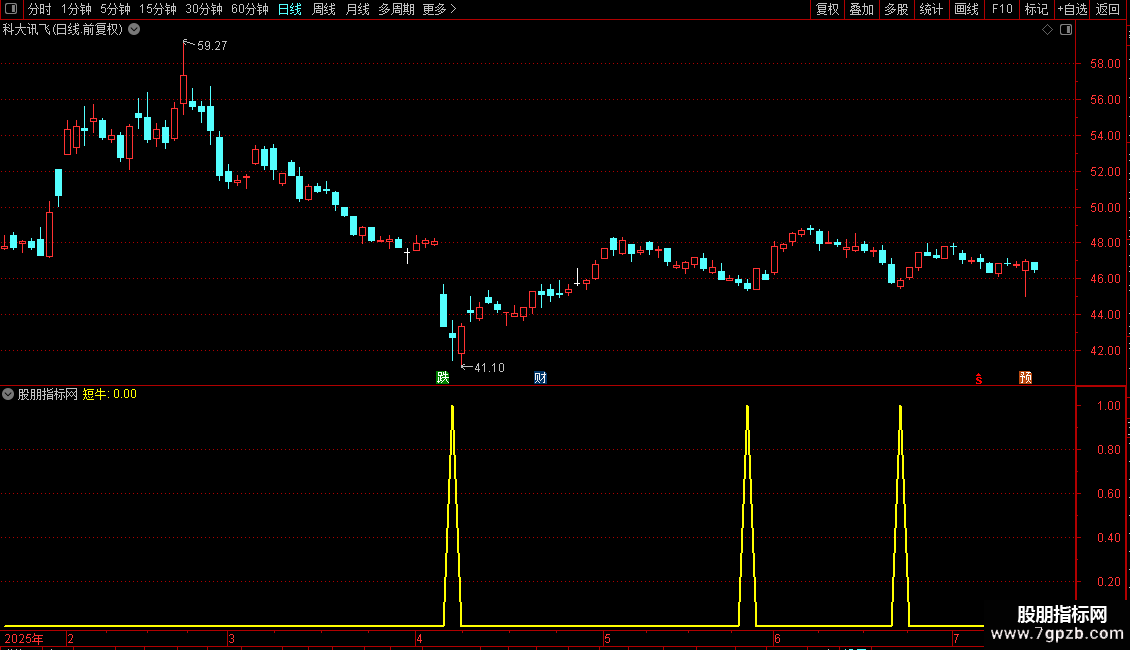The height and width of the screenshot is (650, 1130).
Task: Switch to 周线 weekly chart
Action: point(324,9)
